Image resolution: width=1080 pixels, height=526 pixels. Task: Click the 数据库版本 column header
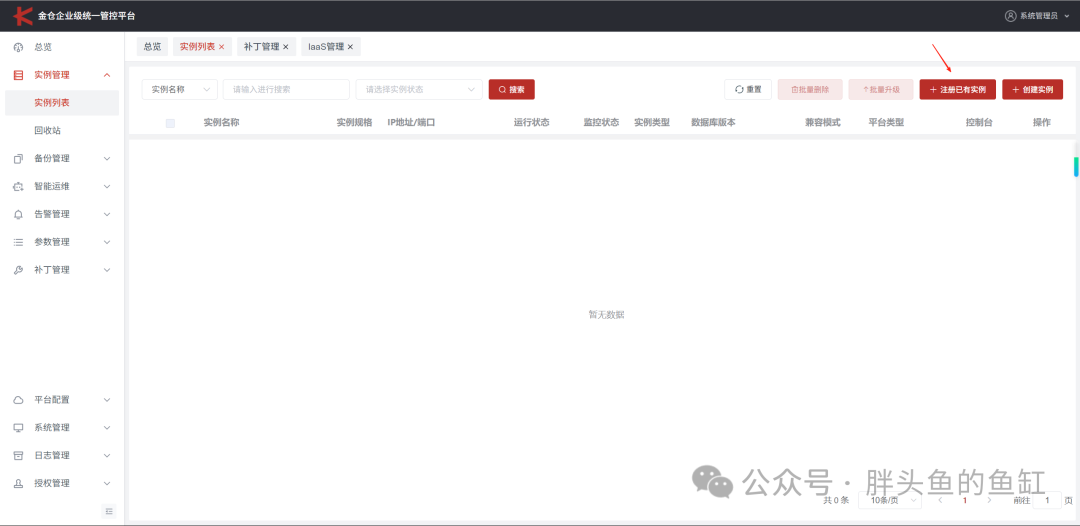tap(713, 123)
